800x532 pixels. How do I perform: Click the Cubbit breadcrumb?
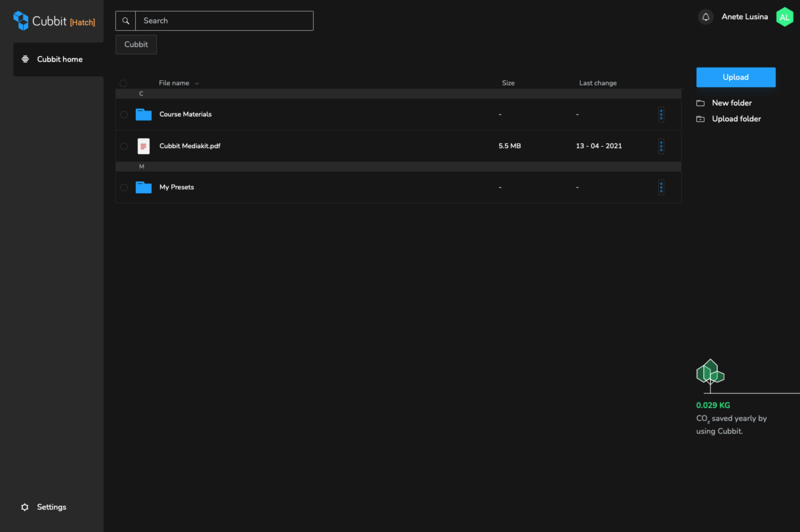coord(136,44)
